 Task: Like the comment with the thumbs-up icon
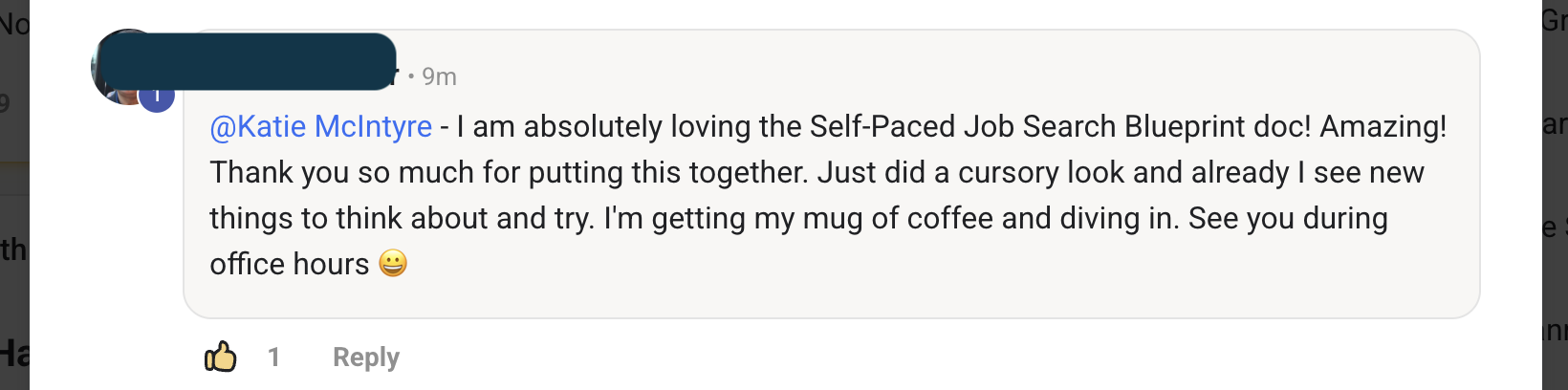(x=221, y=357)
